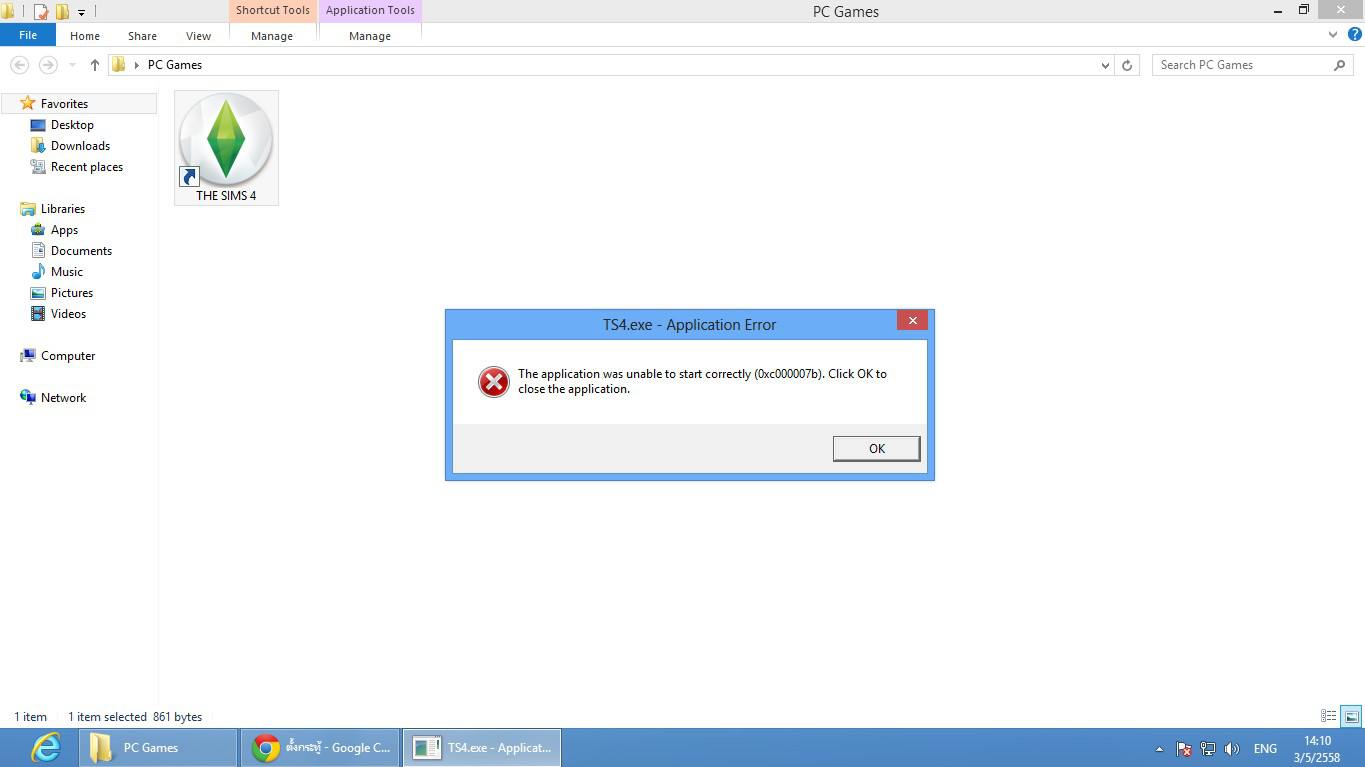The height and width of the screenshot is (767, 1365).
Task: Open Action Center flag icon in tray
Action: [x=1184, y=748]
